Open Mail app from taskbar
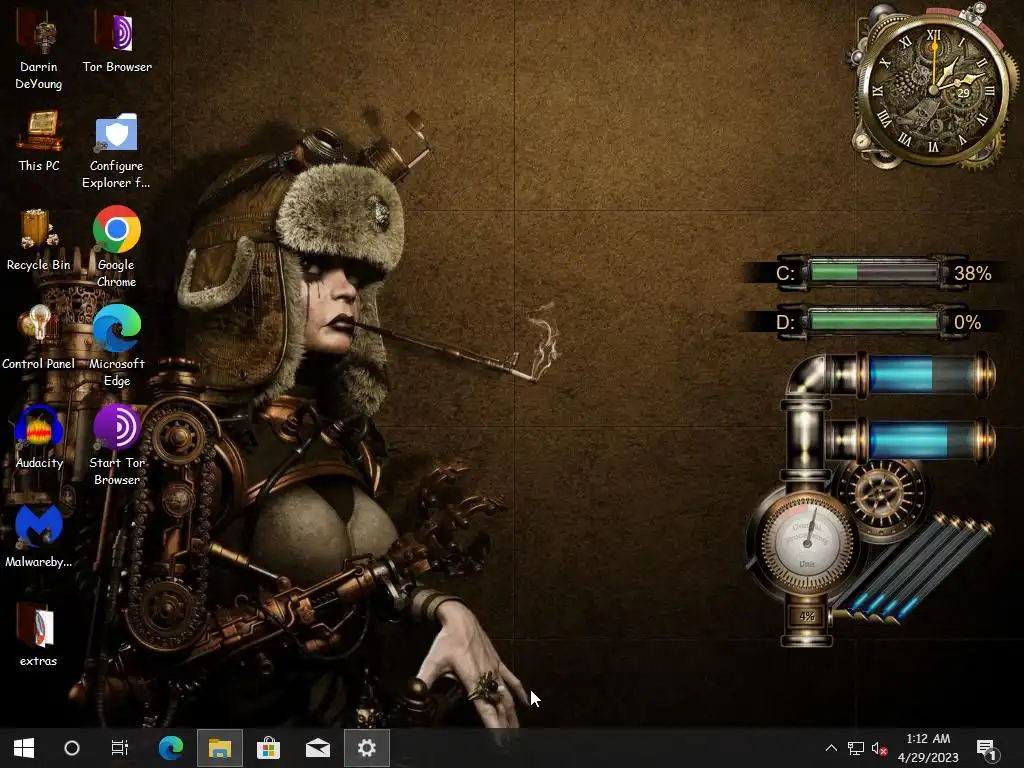The width and height of the screenshot is (1024, 768). [318, 748]
